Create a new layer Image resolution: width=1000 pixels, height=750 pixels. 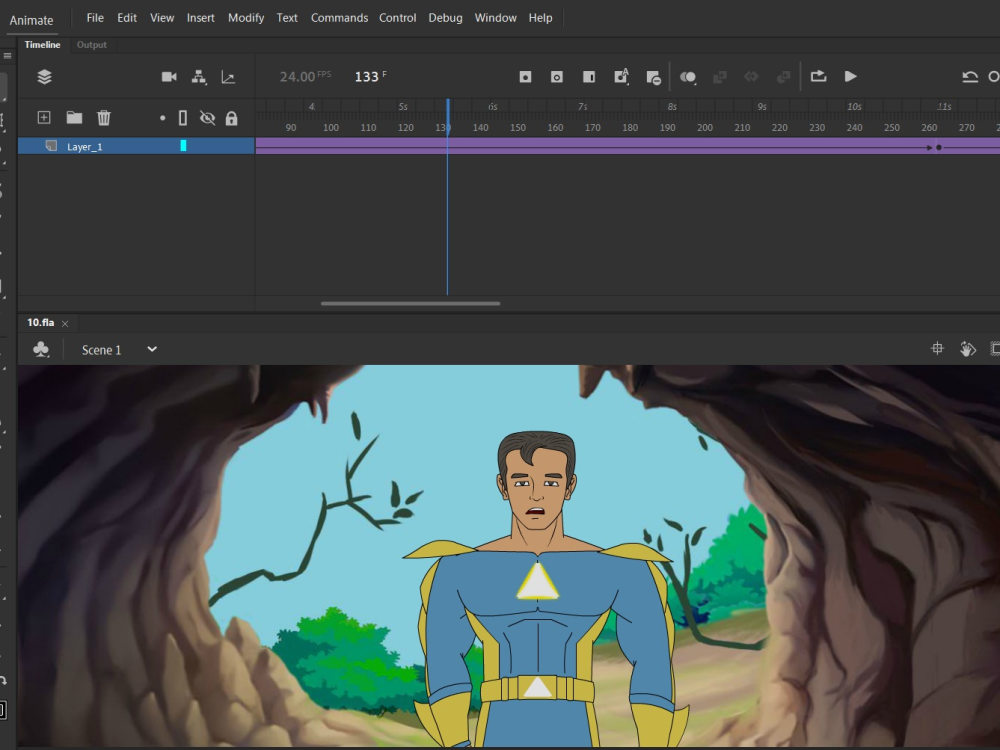point(44,117)
